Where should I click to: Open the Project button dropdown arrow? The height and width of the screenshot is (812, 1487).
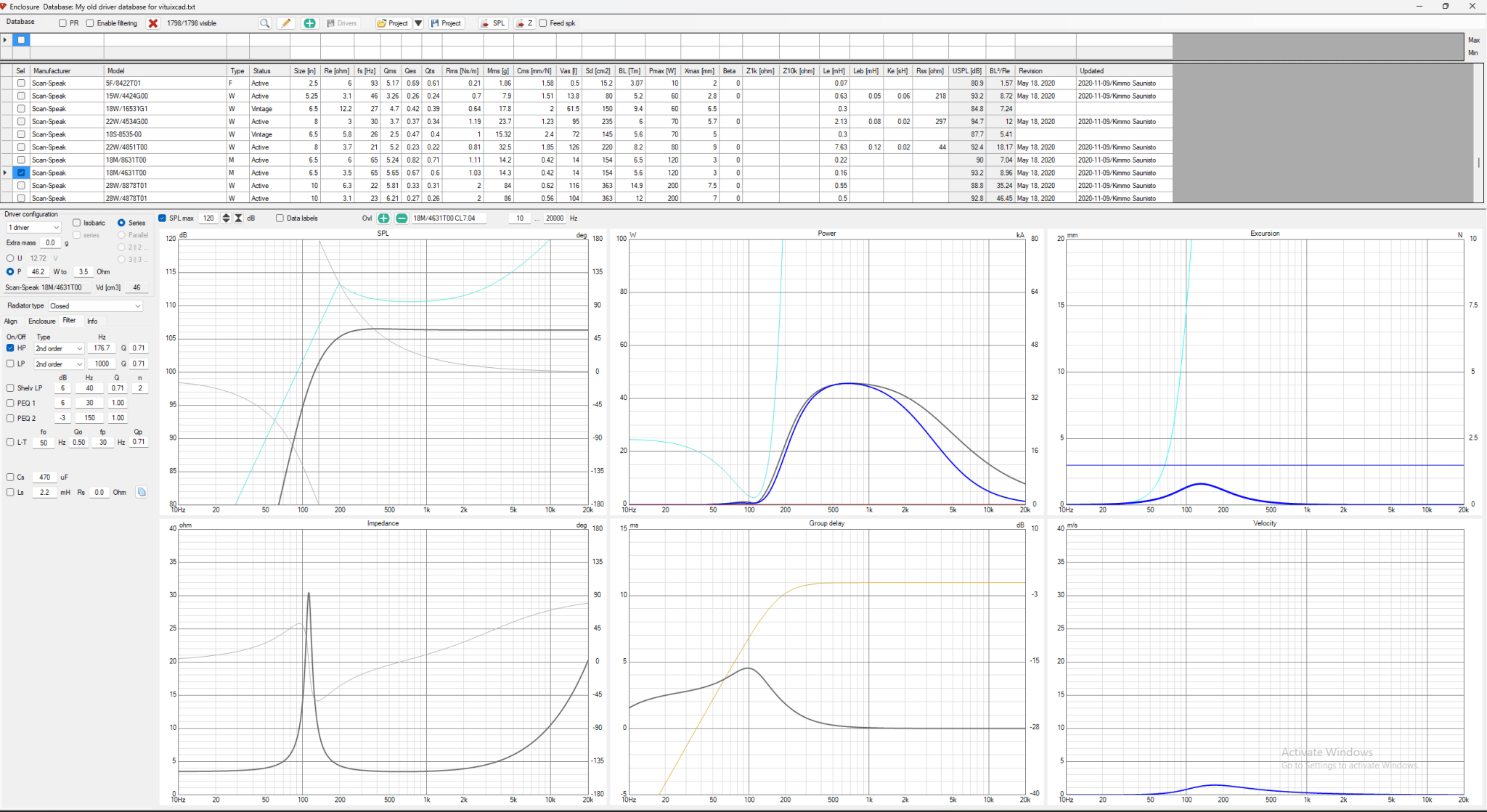point(418,23)
